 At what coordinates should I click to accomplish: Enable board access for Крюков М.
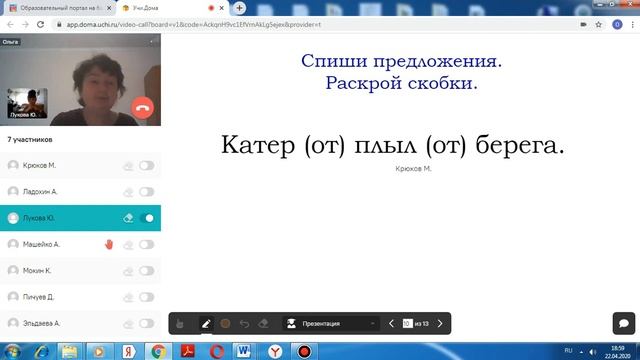pos(146,166)
